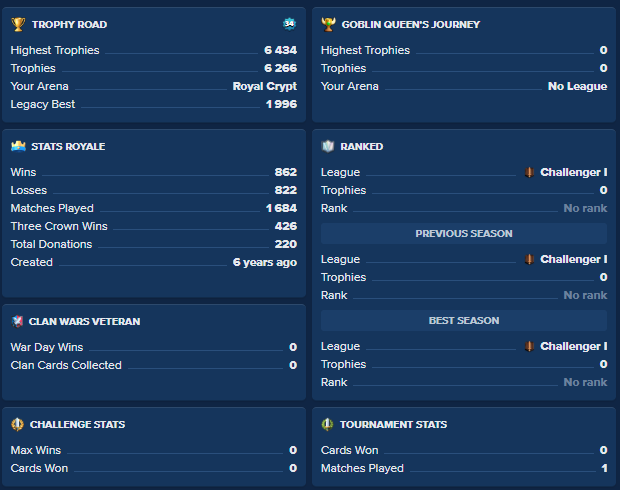Click the current season No rank value
This screenshot has width=620, height=490.
point(585,208)
